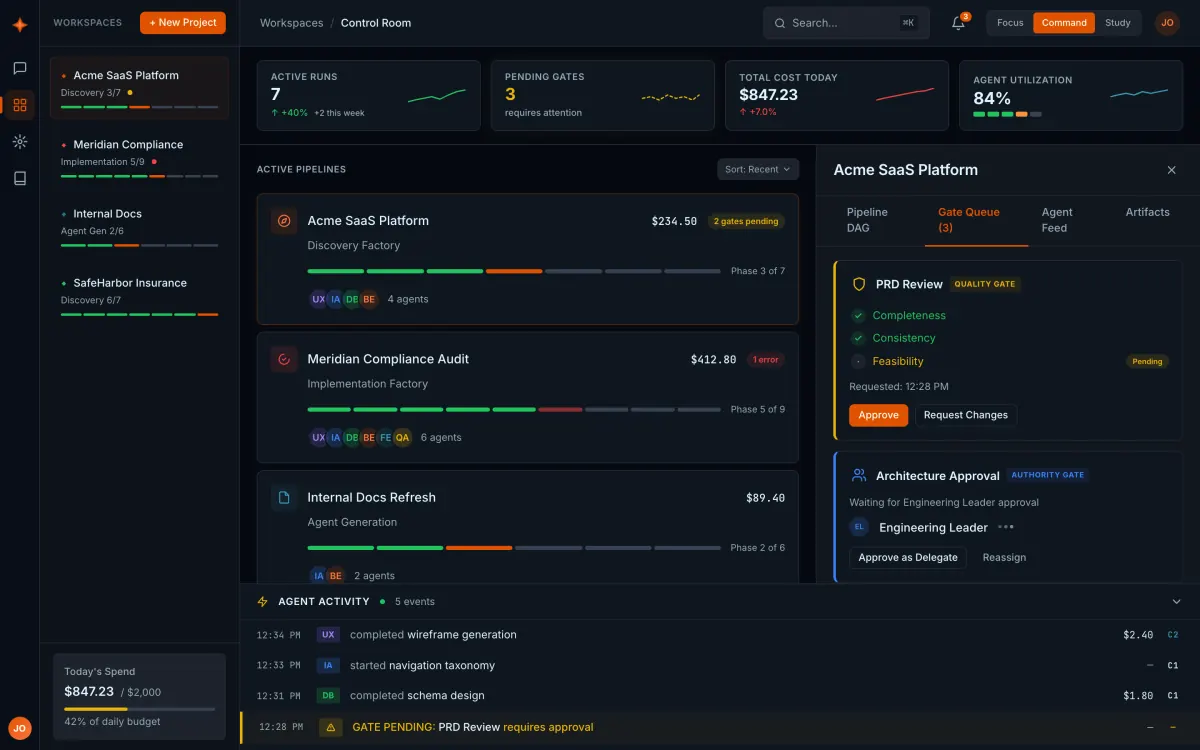The width and height of the screenshot is (1200, 750).
Task: Collapse the Agent Activity panel chevron
Action: (x=1176, y=602)
